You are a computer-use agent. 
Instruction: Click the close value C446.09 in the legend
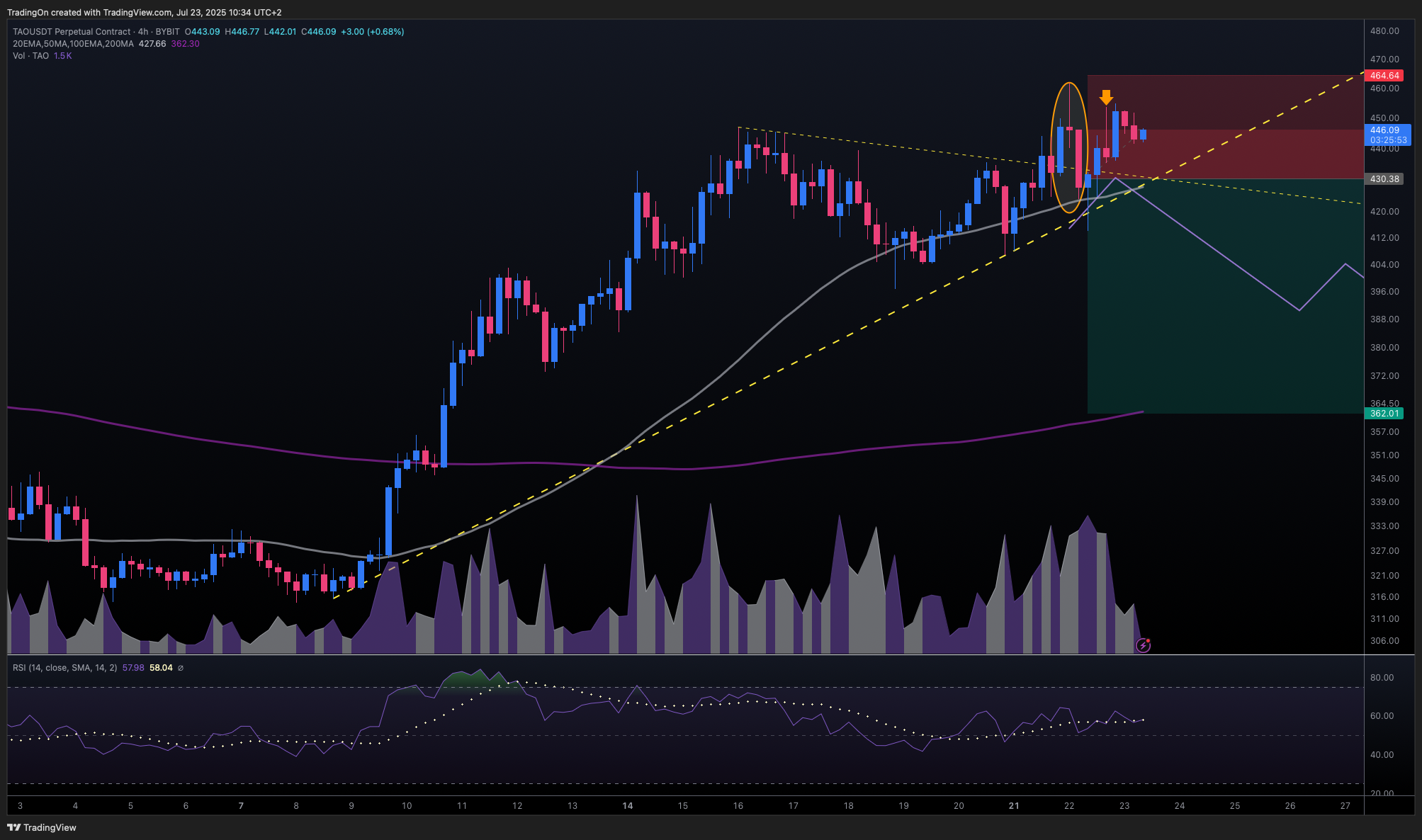pyautogui.click(x=319, y=32)
